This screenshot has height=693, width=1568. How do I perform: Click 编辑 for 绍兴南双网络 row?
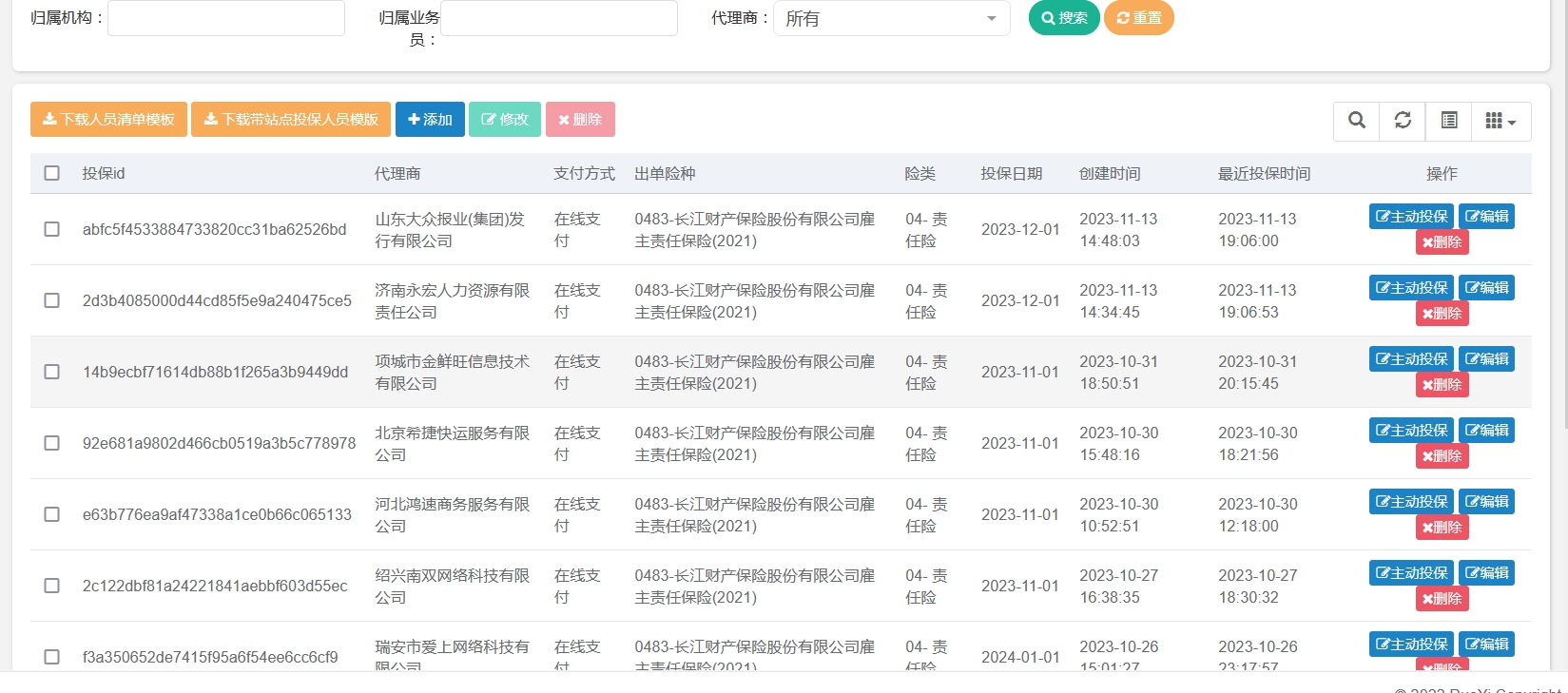pyautogui.click(x=1486, y=573)
